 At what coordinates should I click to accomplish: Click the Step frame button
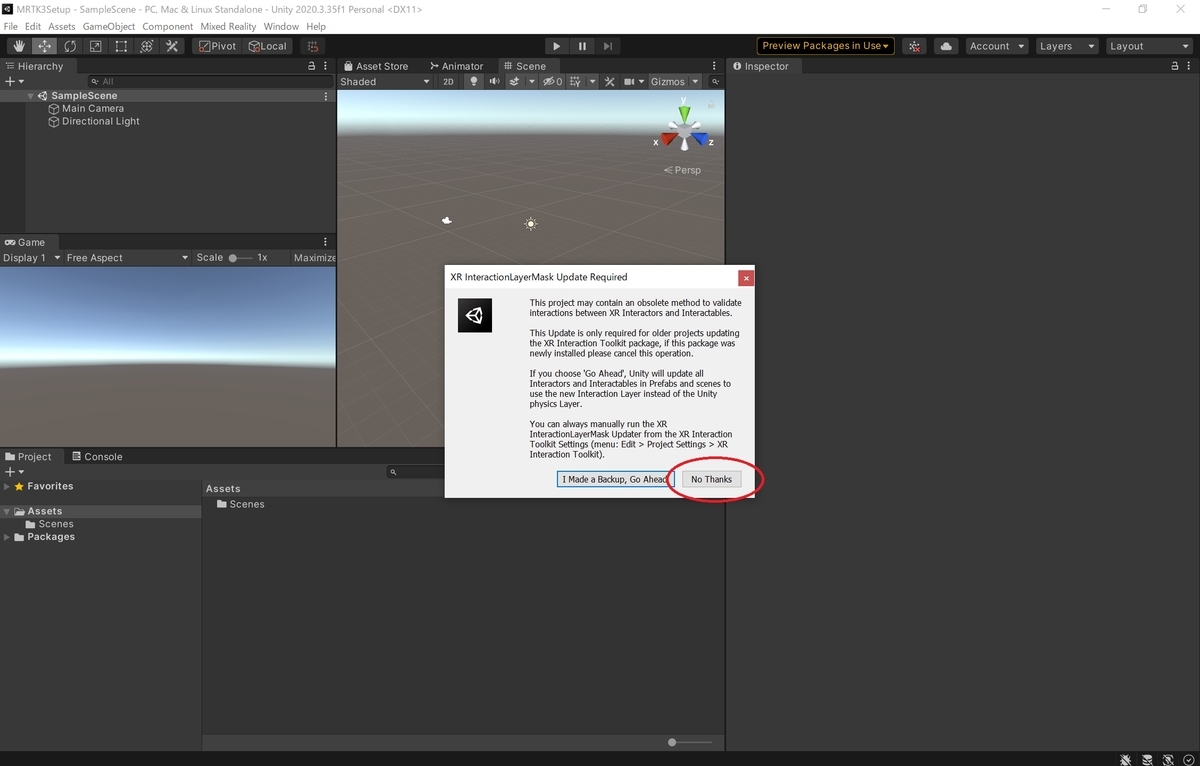607,46
